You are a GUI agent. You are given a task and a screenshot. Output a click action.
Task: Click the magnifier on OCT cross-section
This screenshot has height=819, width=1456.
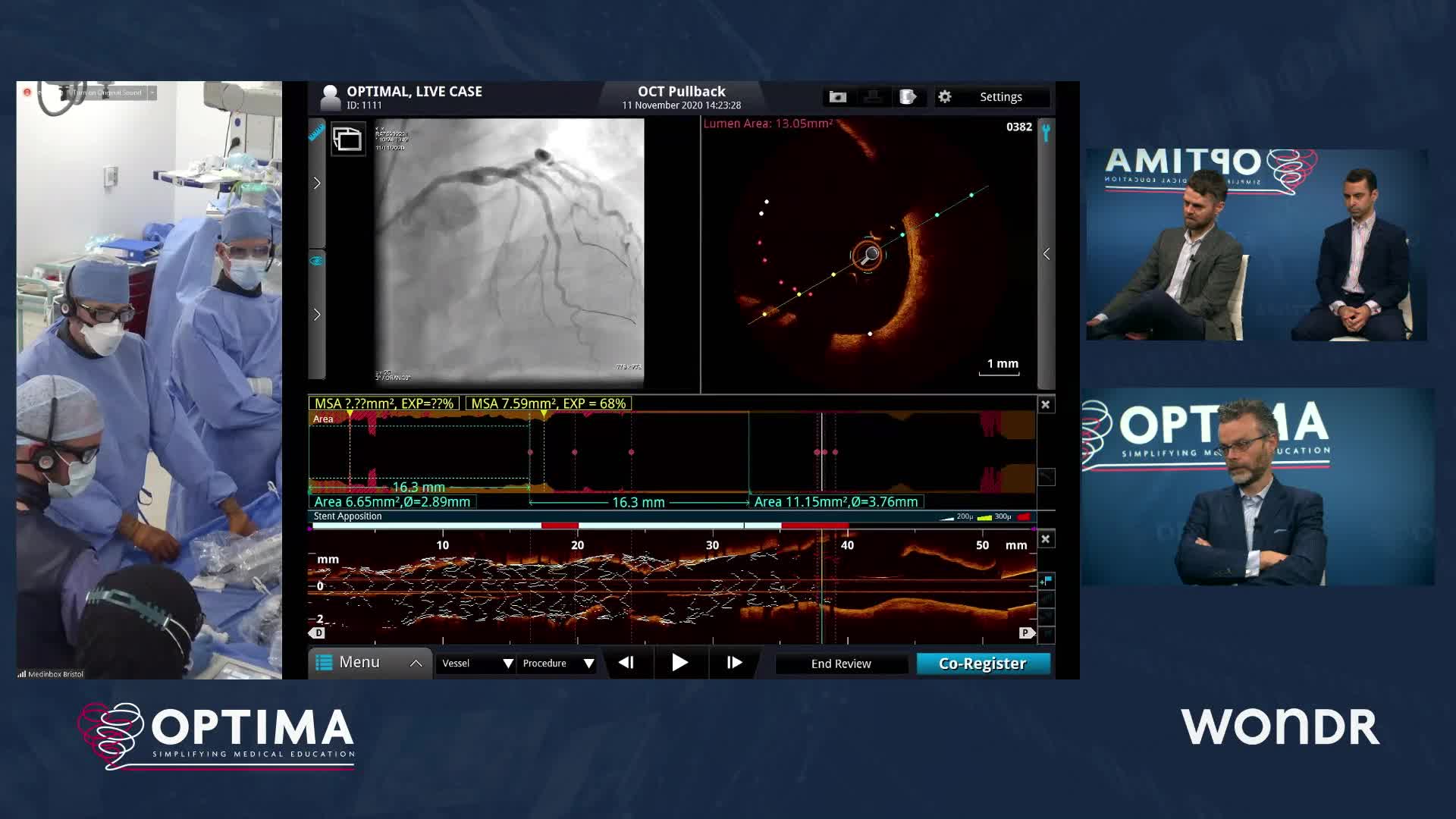click(x=870, y=255)
